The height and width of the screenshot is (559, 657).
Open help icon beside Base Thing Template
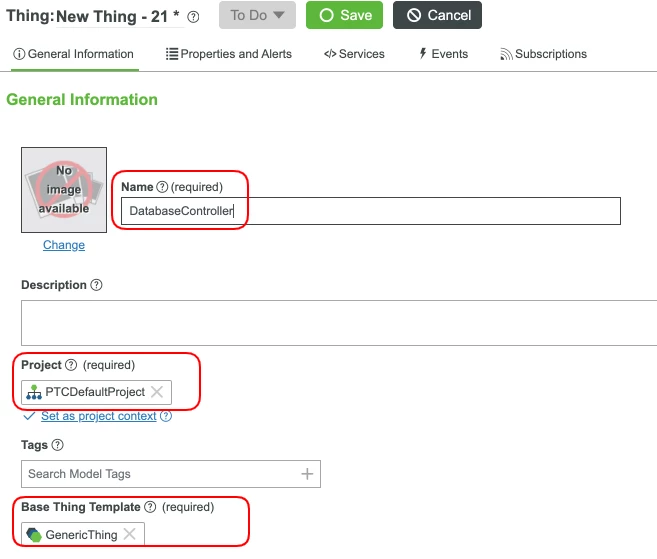tap(150, 507)
